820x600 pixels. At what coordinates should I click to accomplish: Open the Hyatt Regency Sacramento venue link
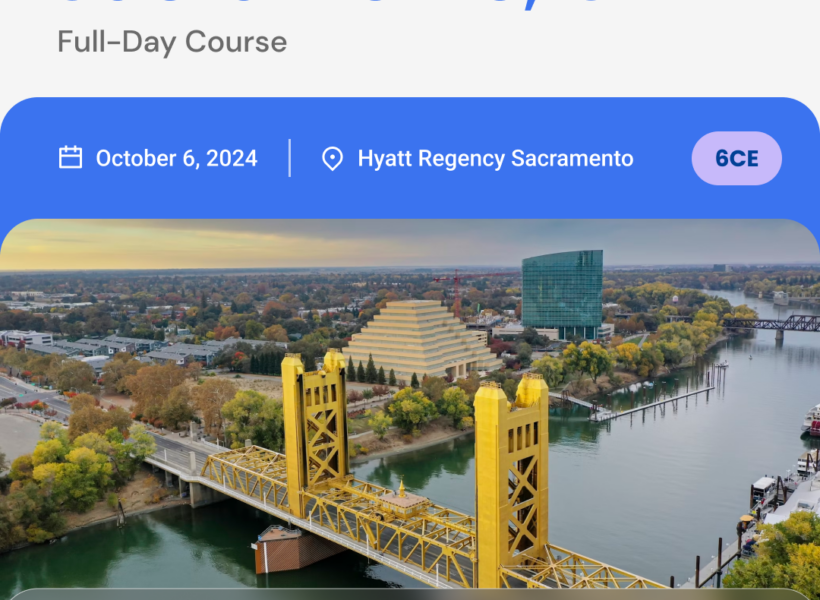pos(495,158)
